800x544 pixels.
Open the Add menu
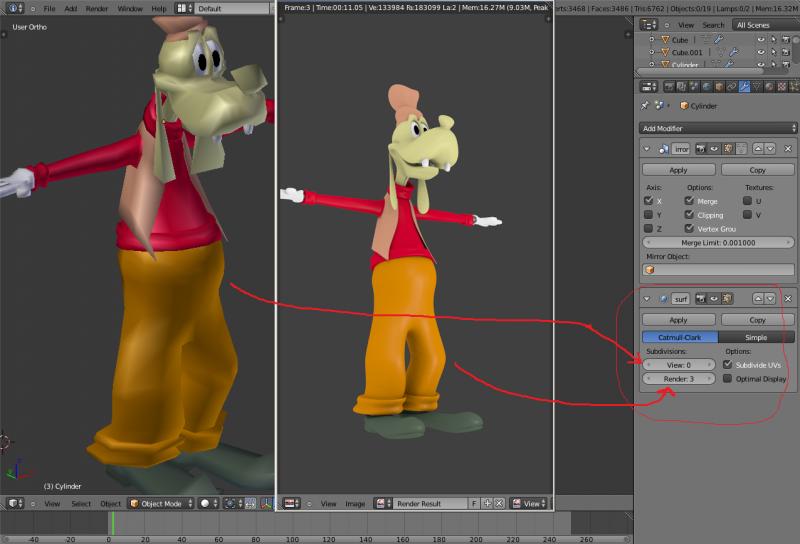coord(71,8)
